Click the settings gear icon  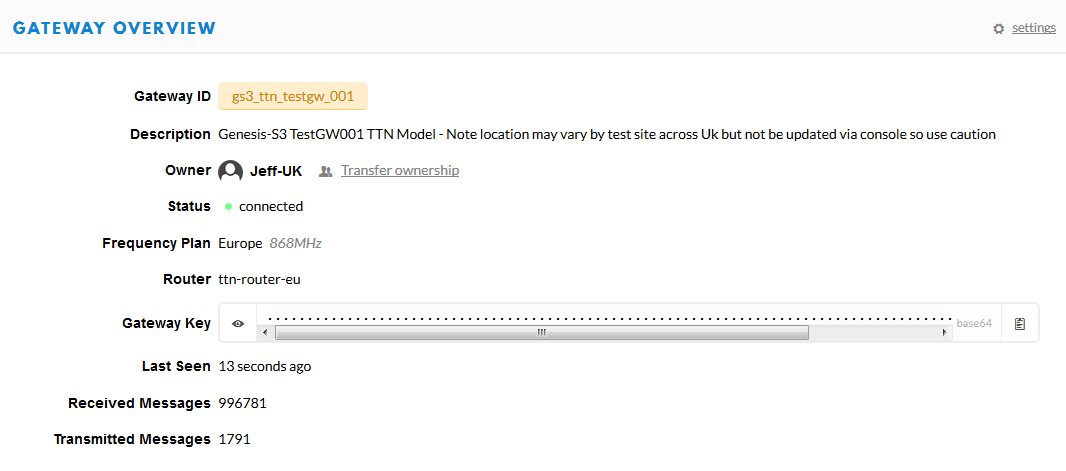pyautogui.click(x=998, y=29)
